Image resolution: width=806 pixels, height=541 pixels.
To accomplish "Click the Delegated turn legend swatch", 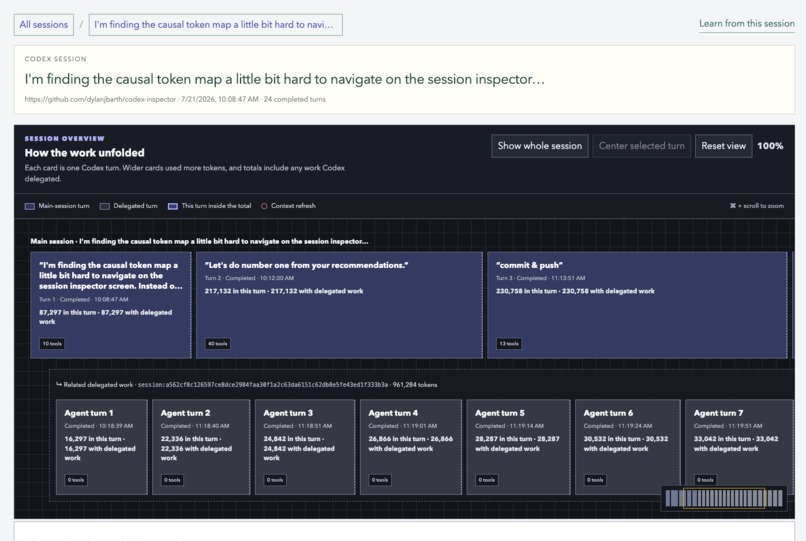I will point(105,206).
